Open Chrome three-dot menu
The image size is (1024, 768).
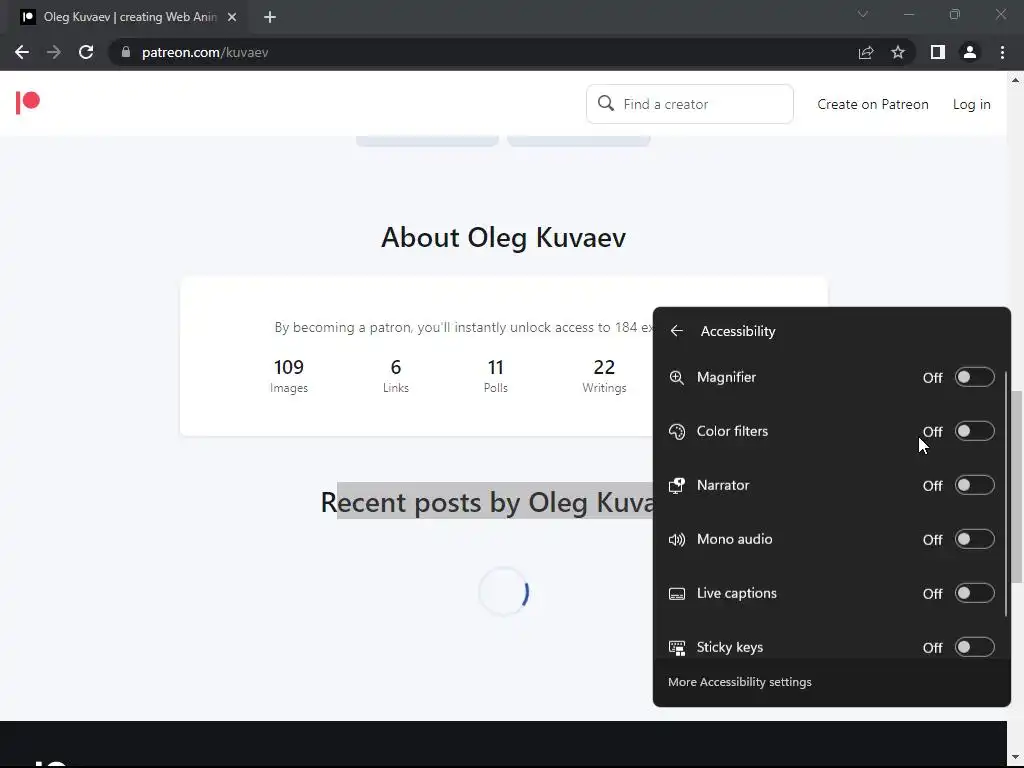1002,52
